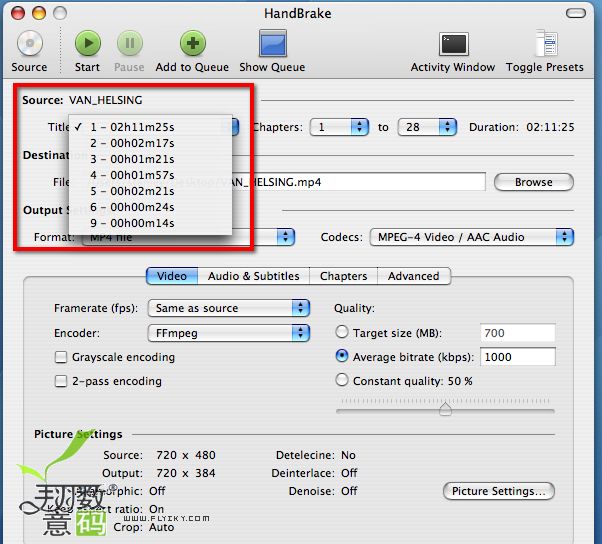The width and height of the screenshot is (602, 544).
Task: Switch to the Video tab
Action: (172, 276)
